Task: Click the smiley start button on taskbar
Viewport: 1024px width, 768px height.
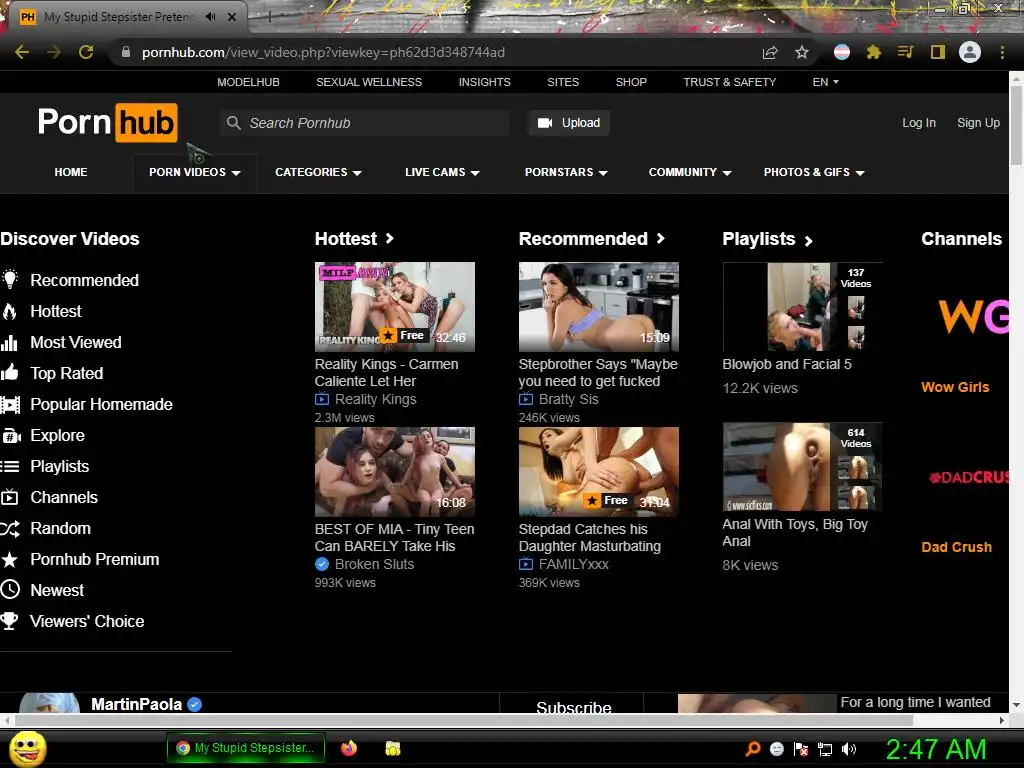Action: click(27, 748)
